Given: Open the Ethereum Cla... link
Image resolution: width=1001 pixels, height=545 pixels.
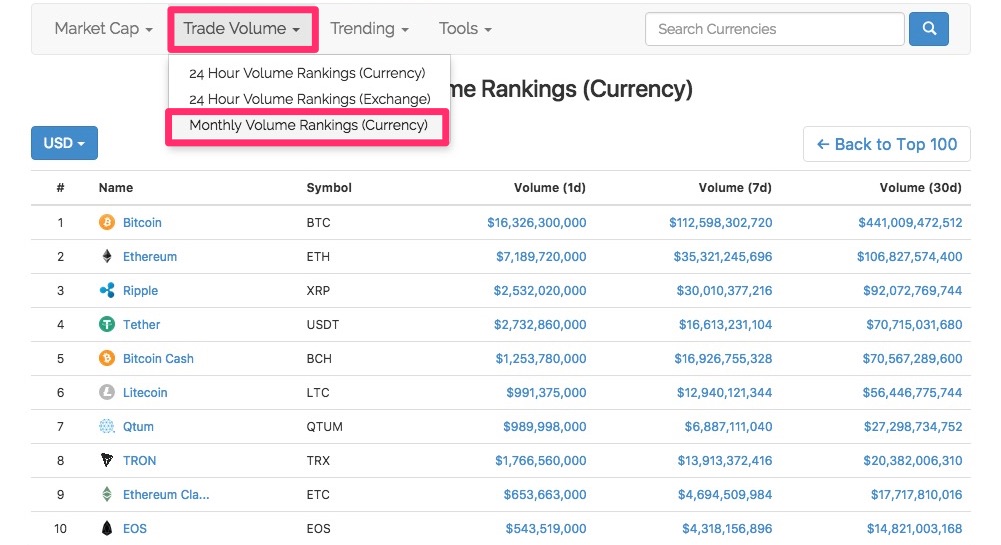Looking at the screenshot, I should [166, 495].
